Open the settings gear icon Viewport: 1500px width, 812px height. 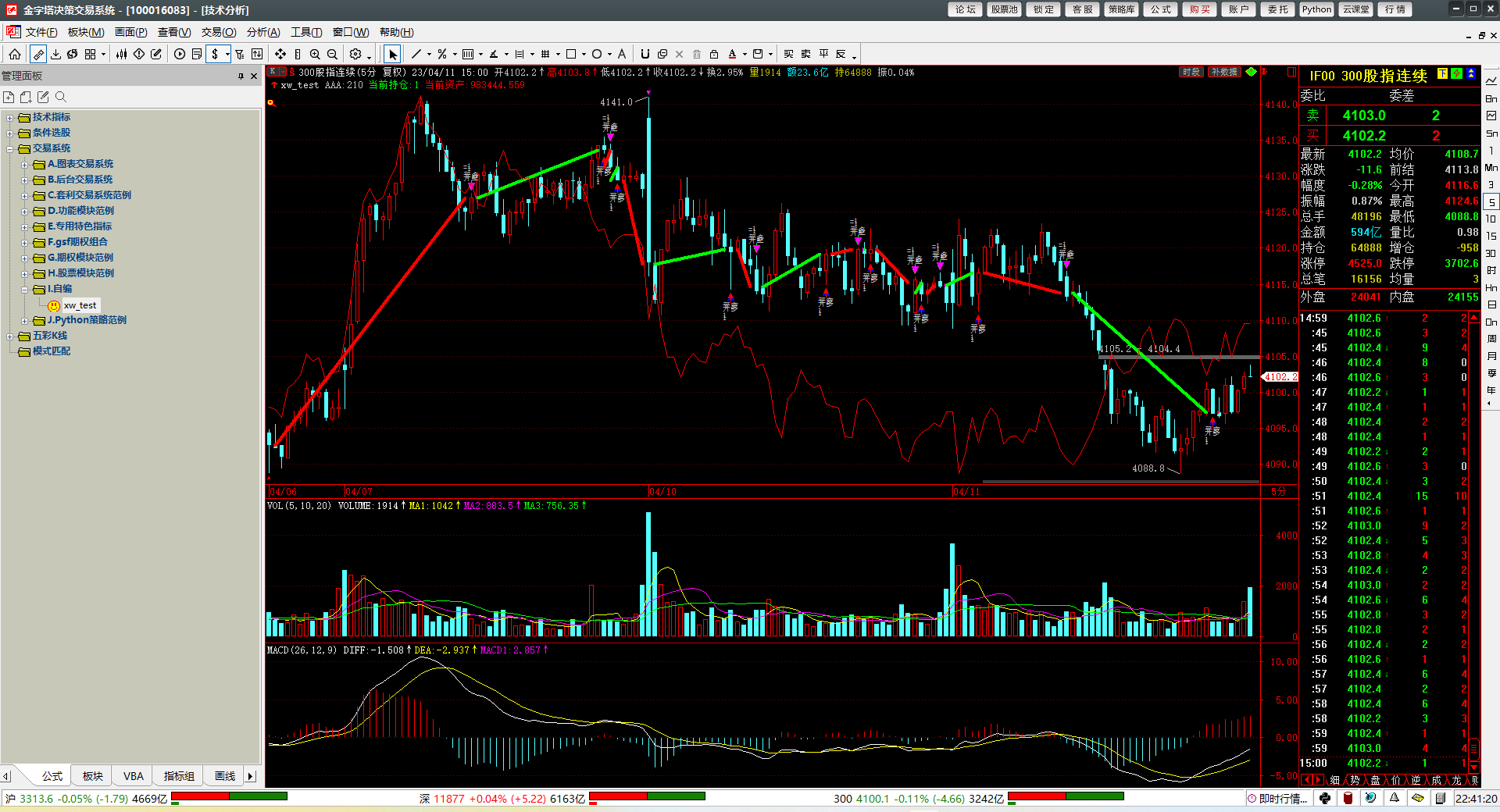click(x=355, y=54)
